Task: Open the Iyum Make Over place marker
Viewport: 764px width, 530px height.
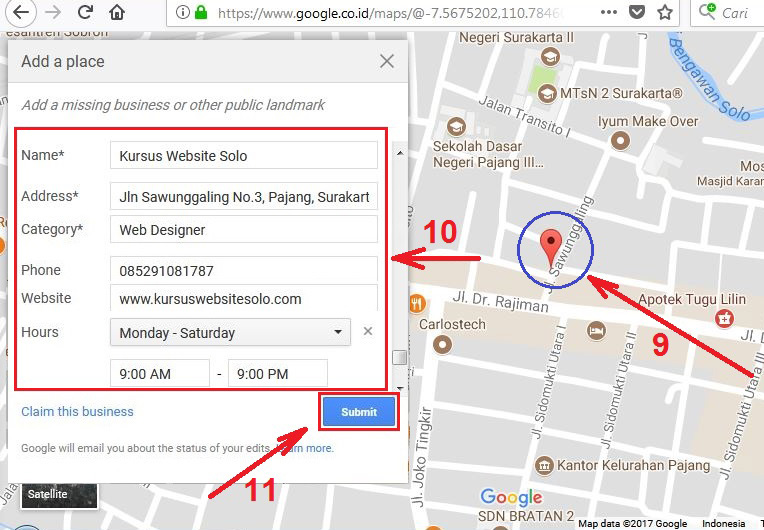Action: point(620,141)
